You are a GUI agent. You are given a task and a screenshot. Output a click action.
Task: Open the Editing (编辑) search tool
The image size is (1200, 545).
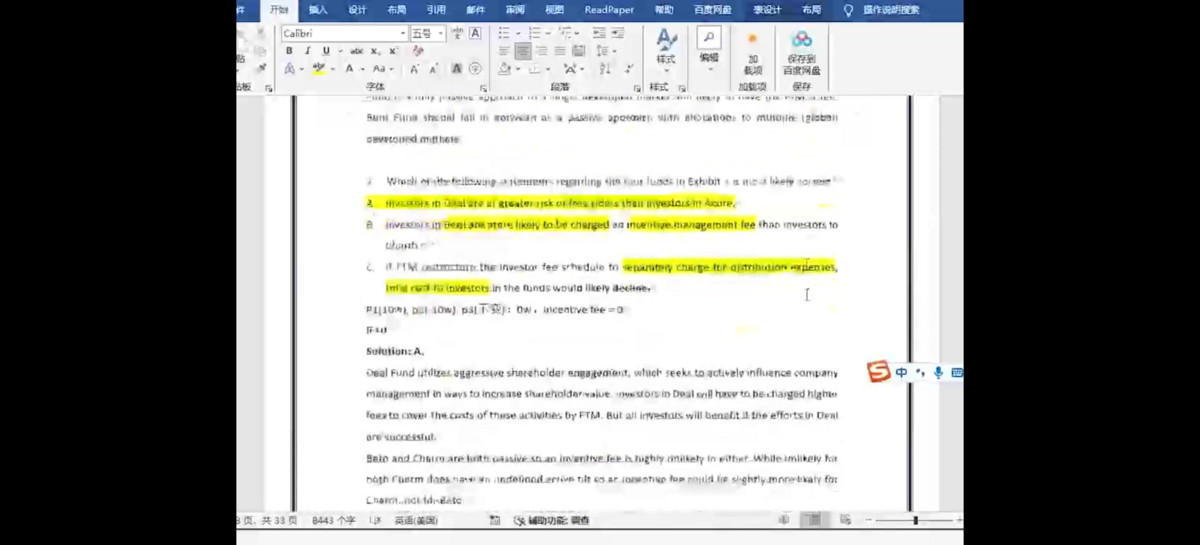pyautogui.click(x=709, y=50)
